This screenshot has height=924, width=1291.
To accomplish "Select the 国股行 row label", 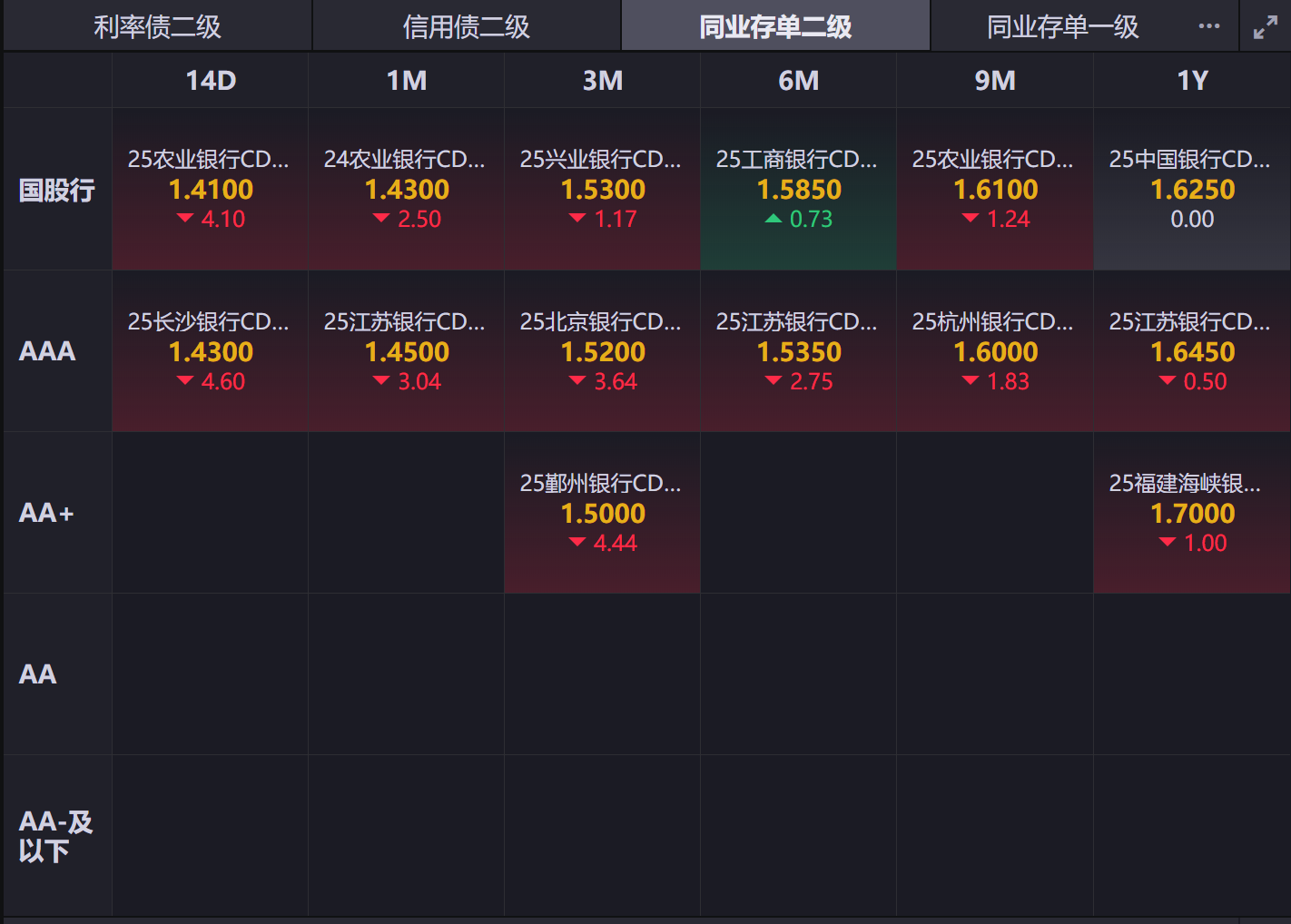I will tap(57, 190).
